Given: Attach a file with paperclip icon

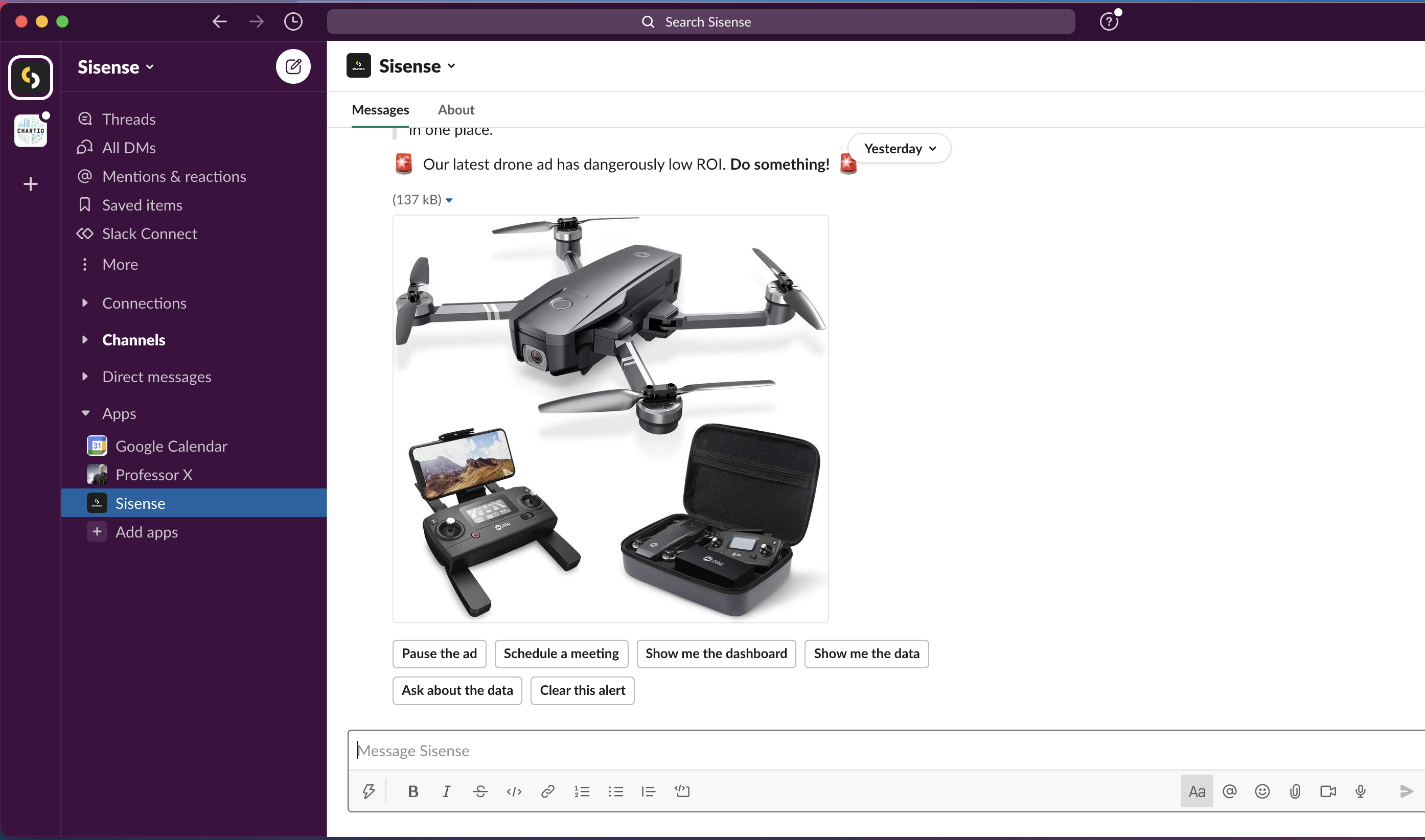Looking at the screenshot, I should coord(1295,791).
